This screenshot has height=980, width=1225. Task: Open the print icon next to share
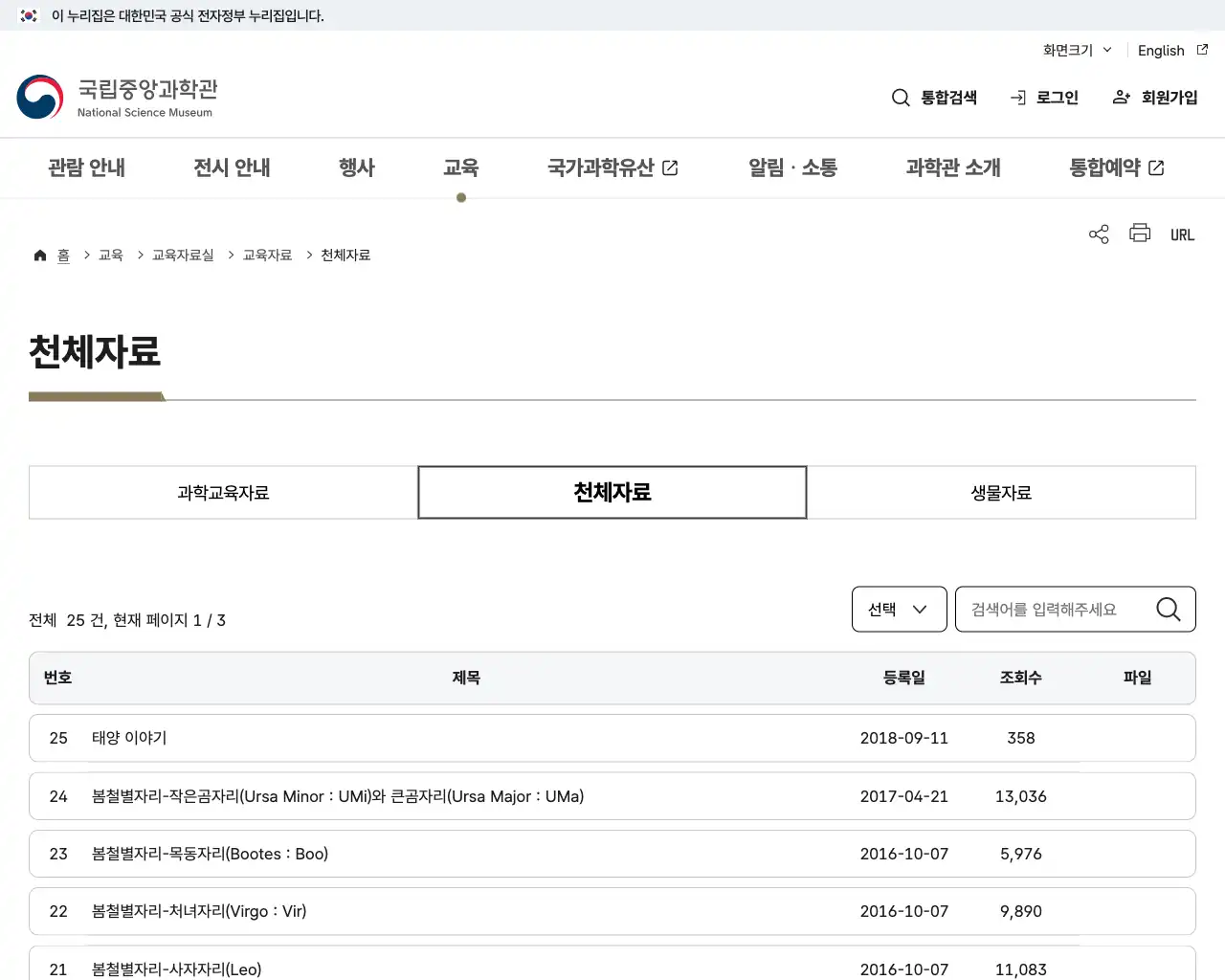click(1139, 233)
